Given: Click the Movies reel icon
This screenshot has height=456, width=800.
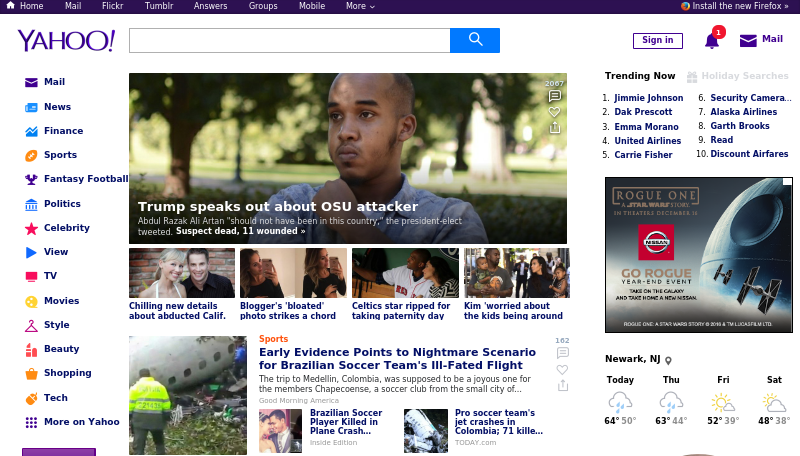Looking at the screenshot, I should pyautogui.click(x=31, y=301).
